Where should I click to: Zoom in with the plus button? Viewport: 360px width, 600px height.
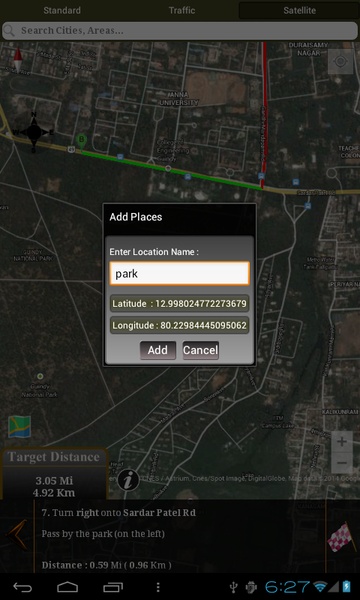(x=342, y=442)
